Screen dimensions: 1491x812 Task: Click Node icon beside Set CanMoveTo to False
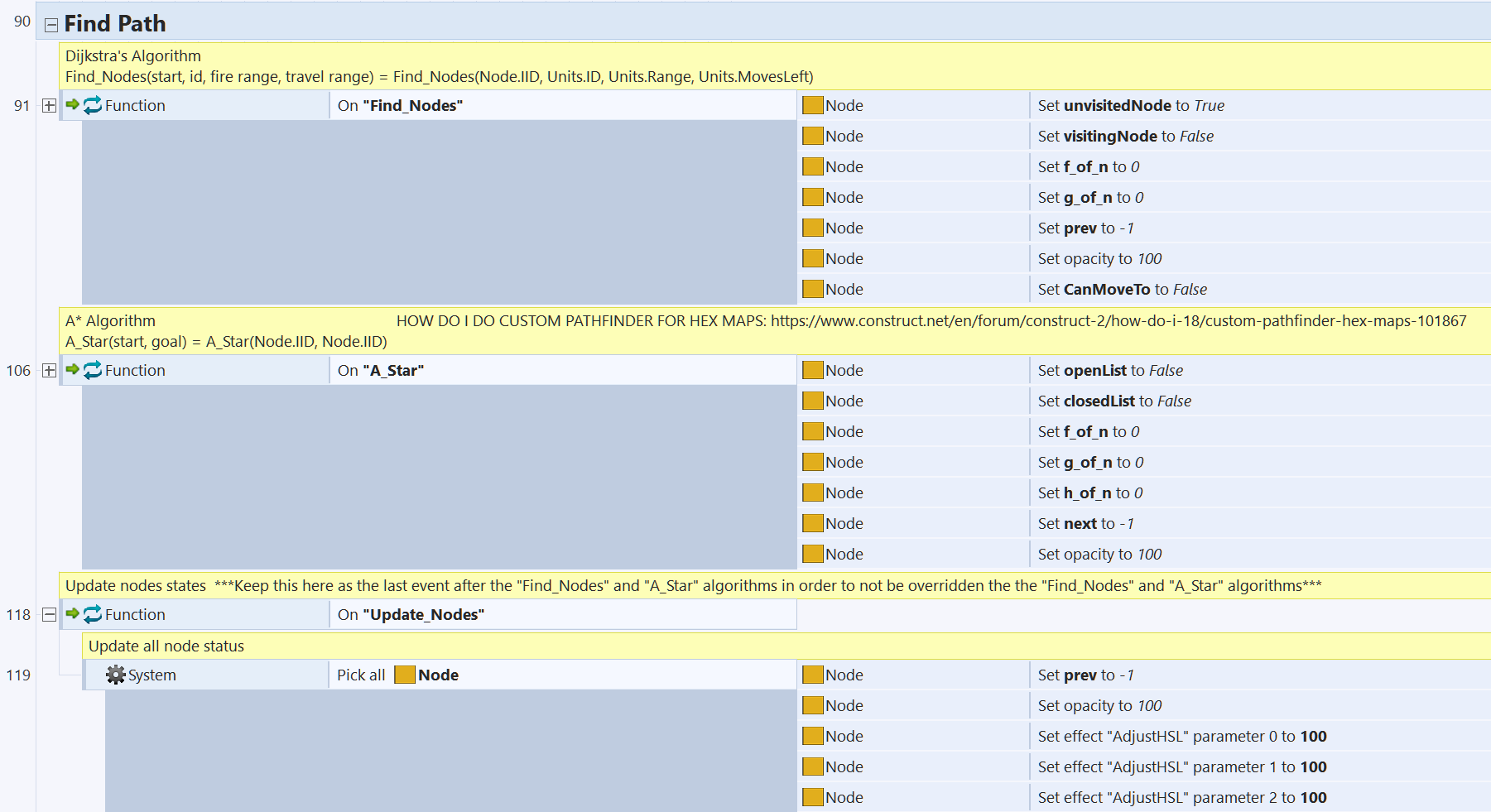[x=813, y=290]
